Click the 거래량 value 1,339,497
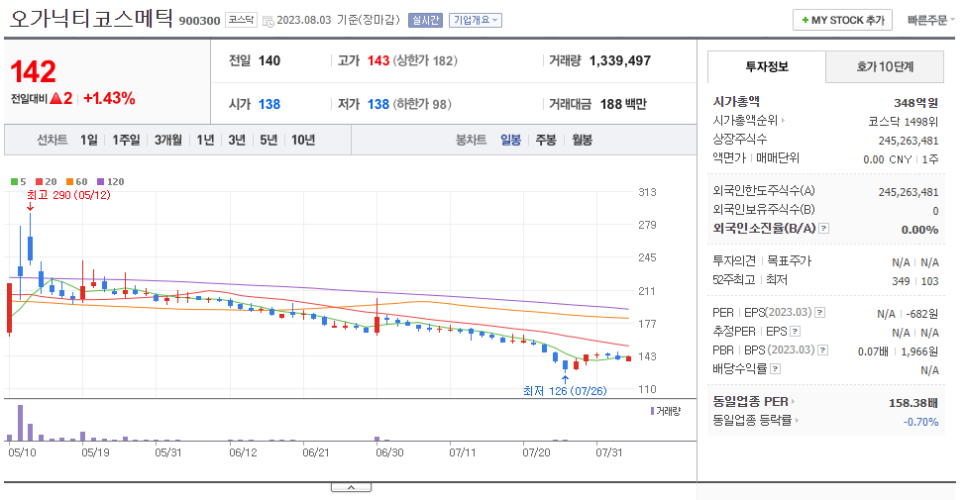This screenshot has height=500, width=966. 620,61
